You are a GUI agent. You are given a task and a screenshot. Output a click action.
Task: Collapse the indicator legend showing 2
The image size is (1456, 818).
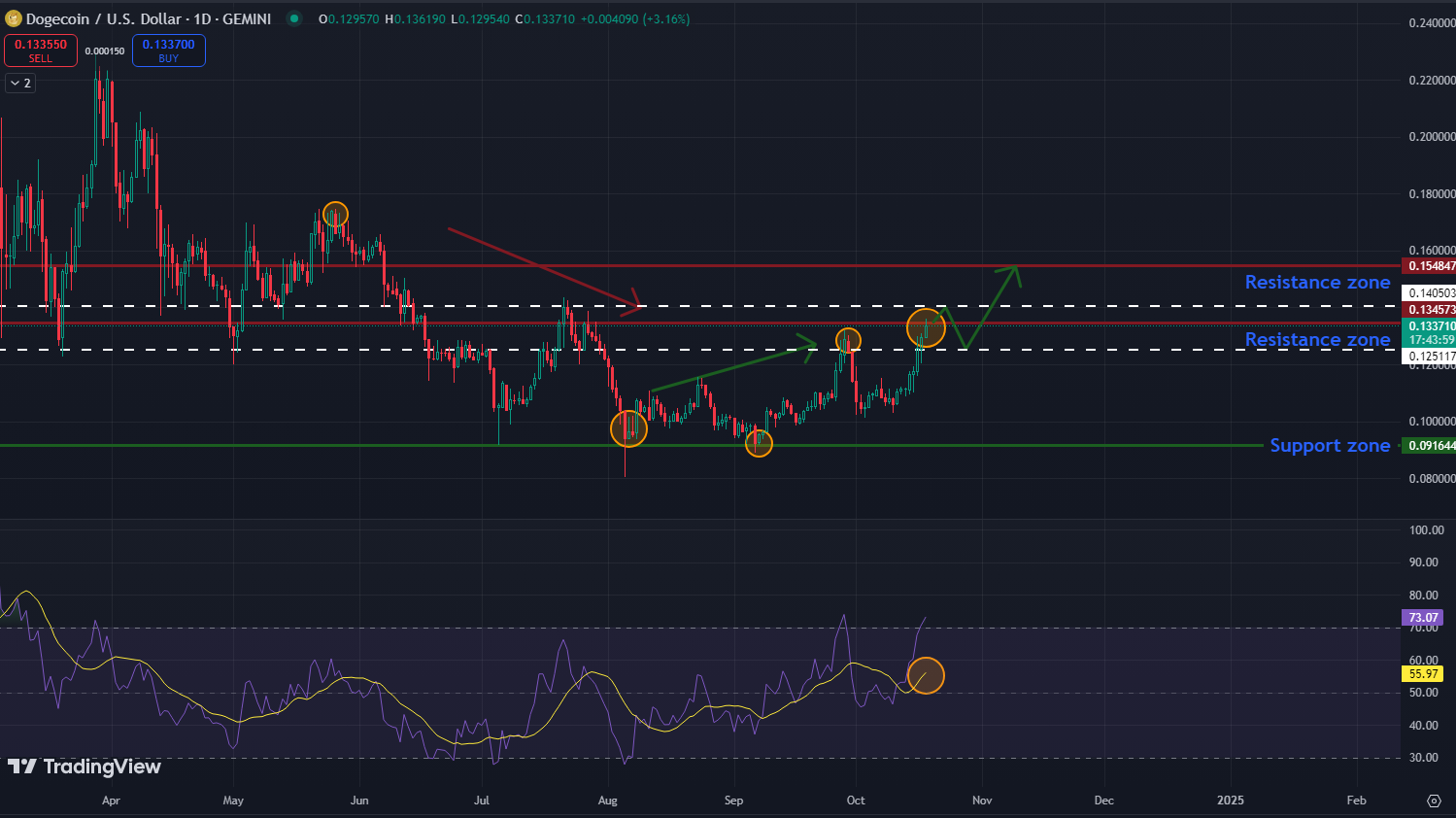pyautogui.click(x=20, y=84)
